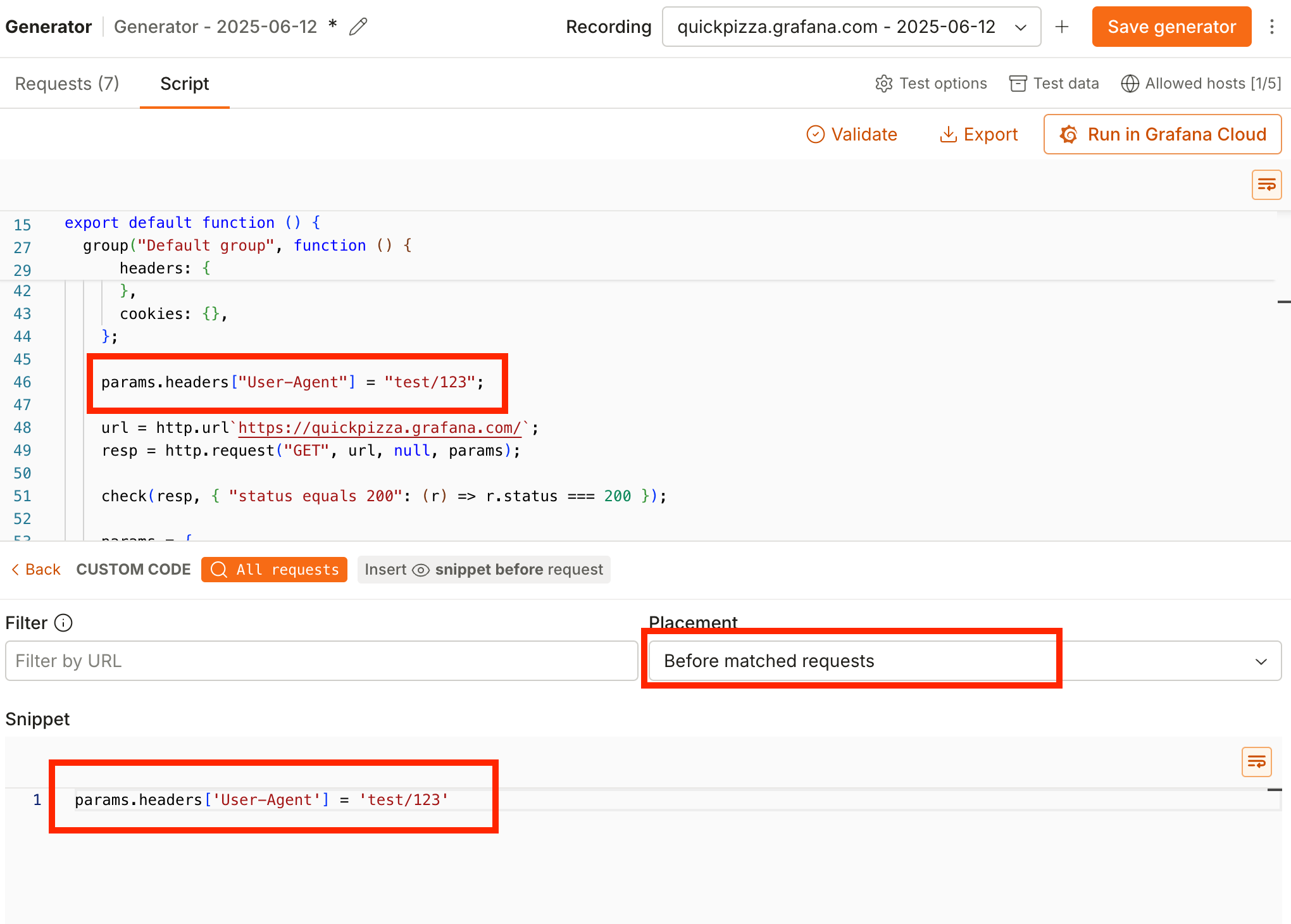The width and height of the screenshot is (1291, 924).
Task: Click the word wrap icon in Snippet editor
Action: click(1256, 761)
